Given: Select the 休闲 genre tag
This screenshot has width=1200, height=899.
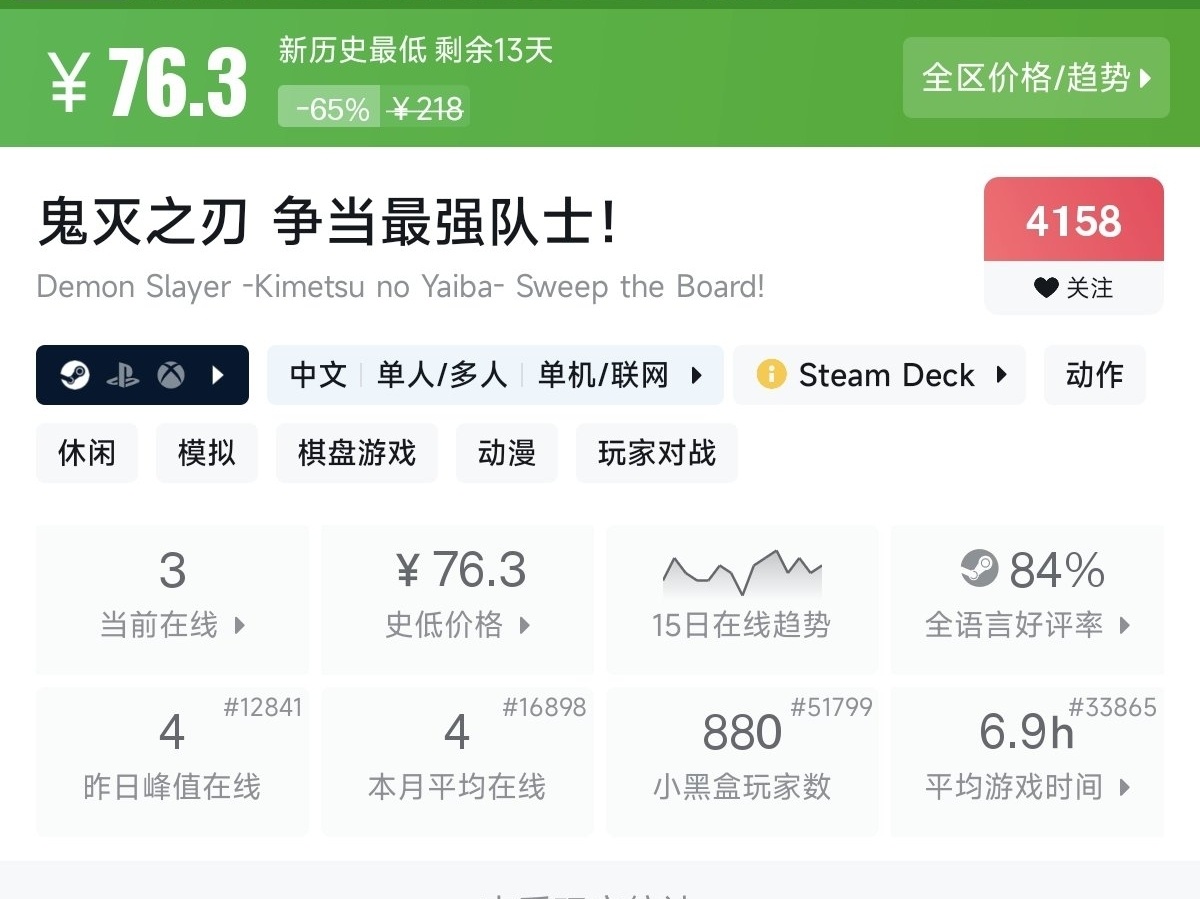Looking at the screenshot, I should click(x=87, y=453).
